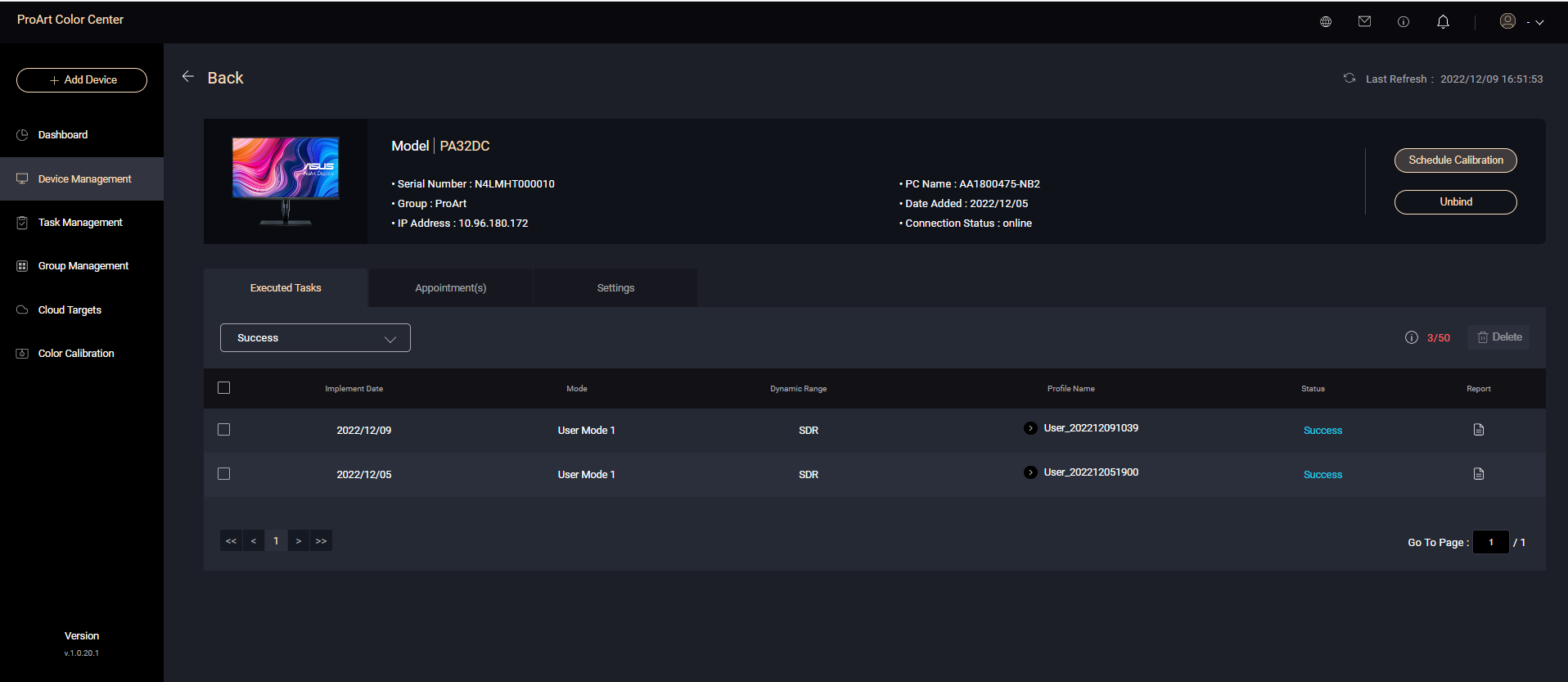
Task: Click the Report column header
Action: point(1478,389)
